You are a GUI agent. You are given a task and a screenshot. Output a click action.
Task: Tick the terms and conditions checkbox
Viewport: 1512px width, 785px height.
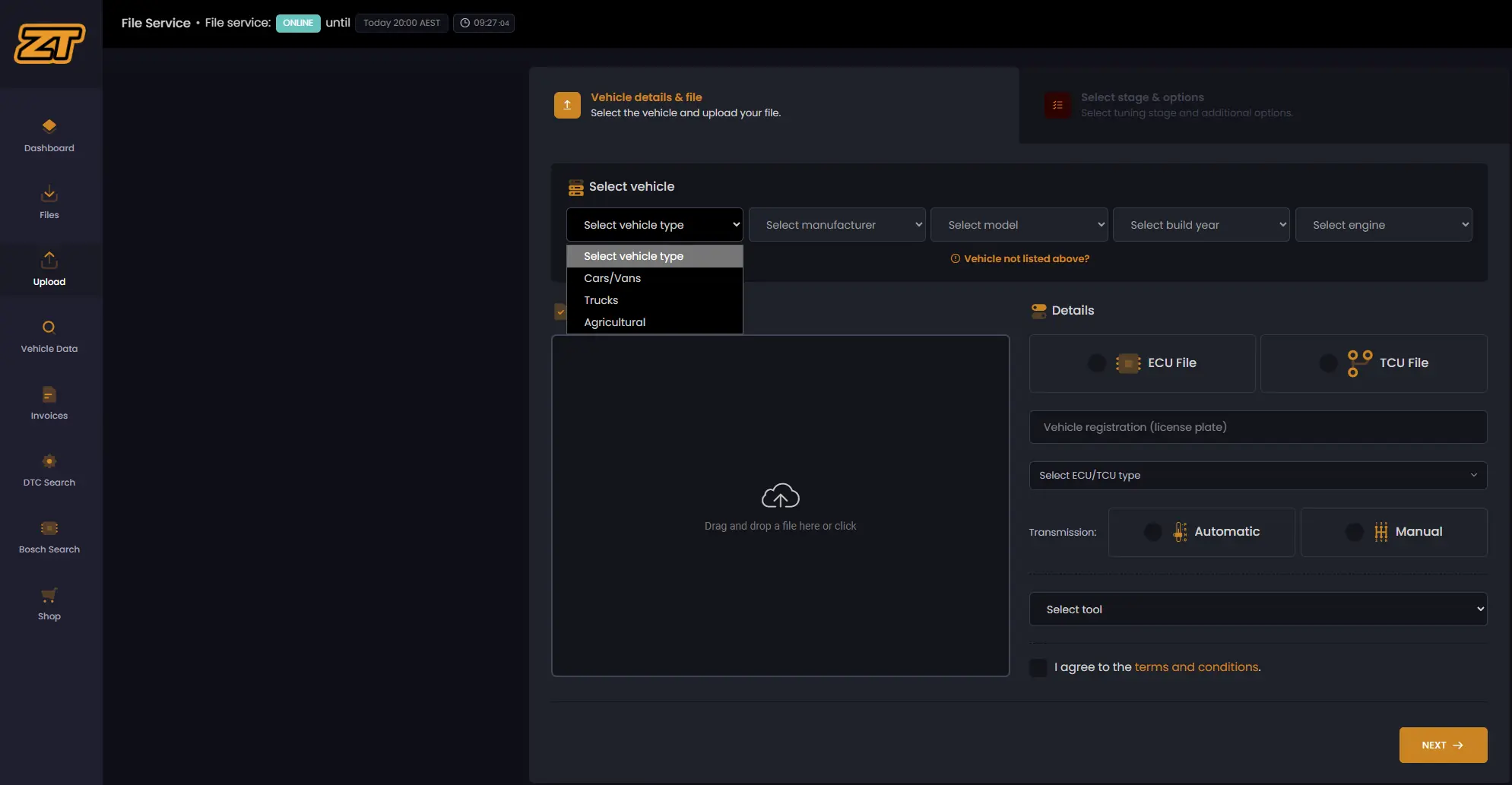click(x=1038, y=667)
